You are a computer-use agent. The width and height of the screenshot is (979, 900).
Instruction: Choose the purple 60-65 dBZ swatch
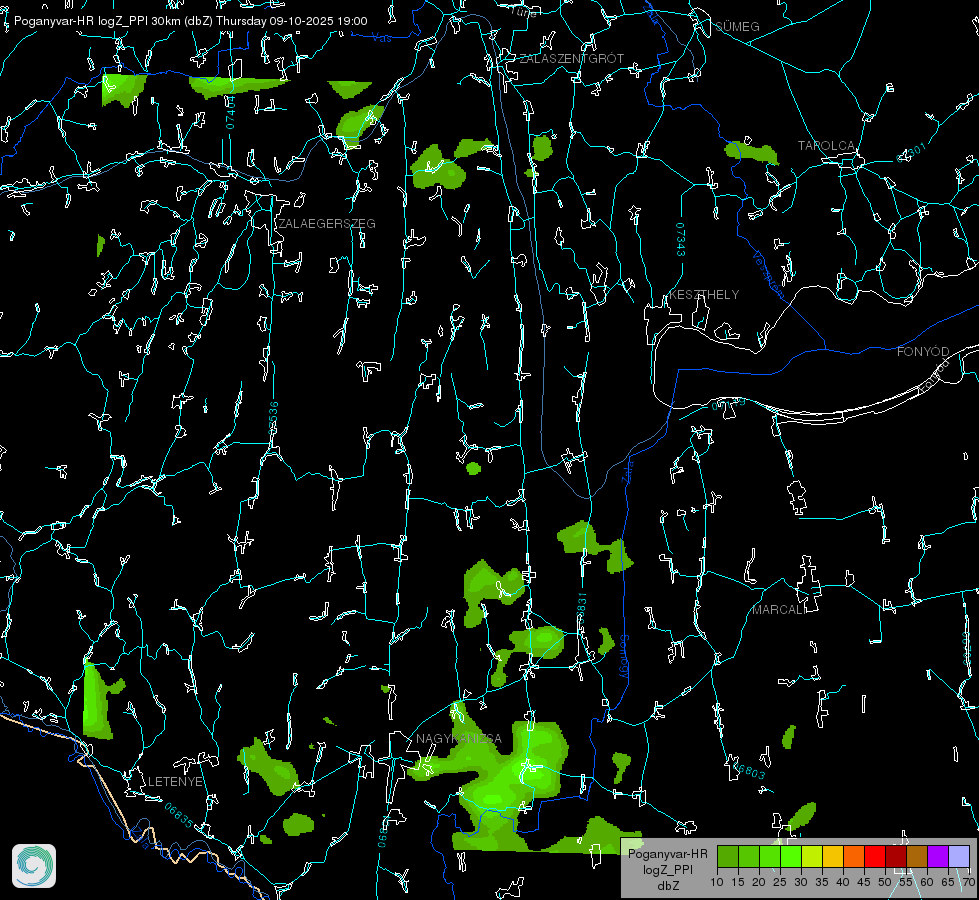click(938, 856)
